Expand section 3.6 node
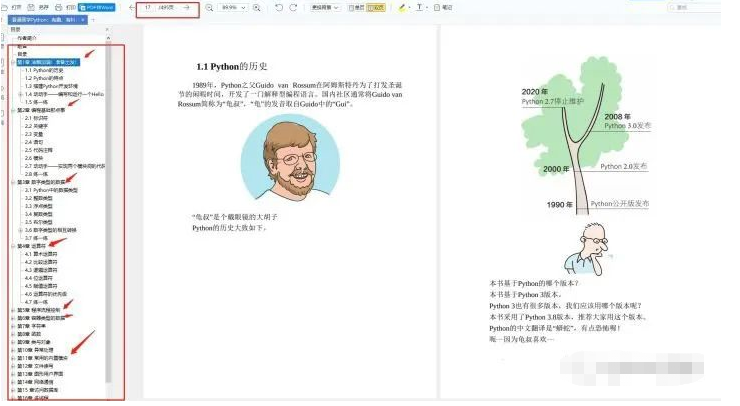This screenshot has width=740, height=406. pos(20,230)
